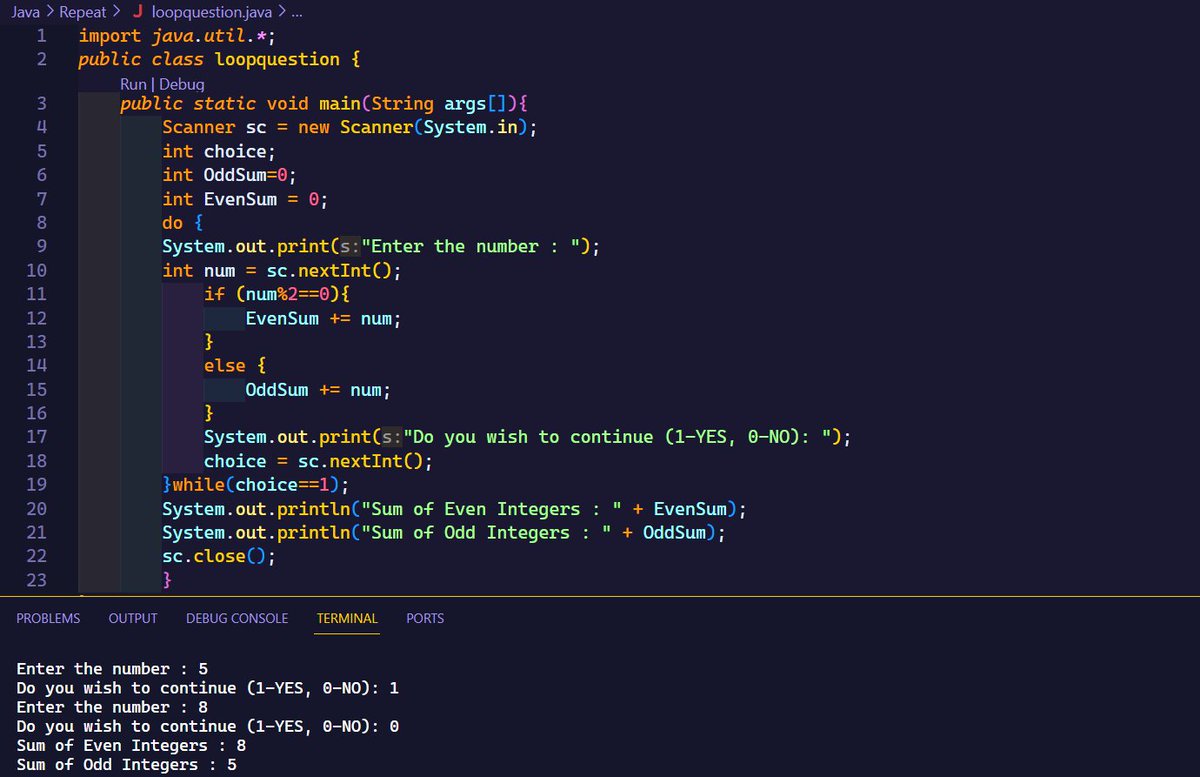
Task: Click 'int OddSum=0;' declaration
Action: (230, 175)
